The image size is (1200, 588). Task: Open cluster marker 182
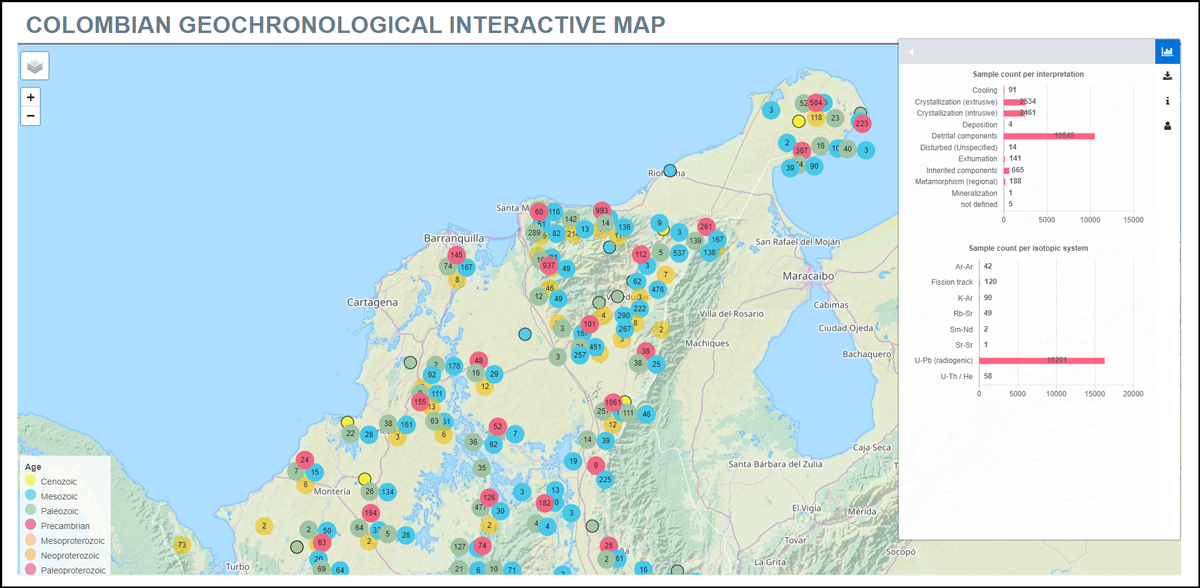click(544, 503)
